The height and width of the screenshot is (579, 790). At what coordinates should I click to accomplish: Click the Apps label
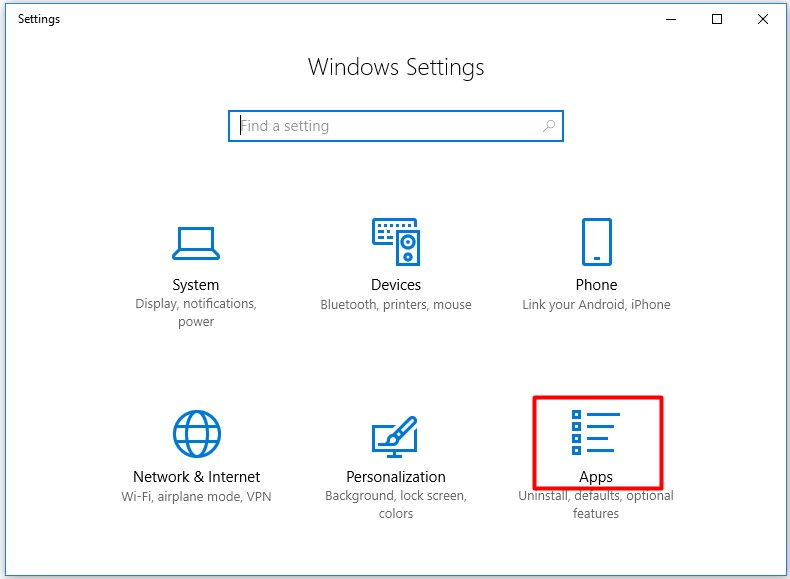tap(596, 477)
